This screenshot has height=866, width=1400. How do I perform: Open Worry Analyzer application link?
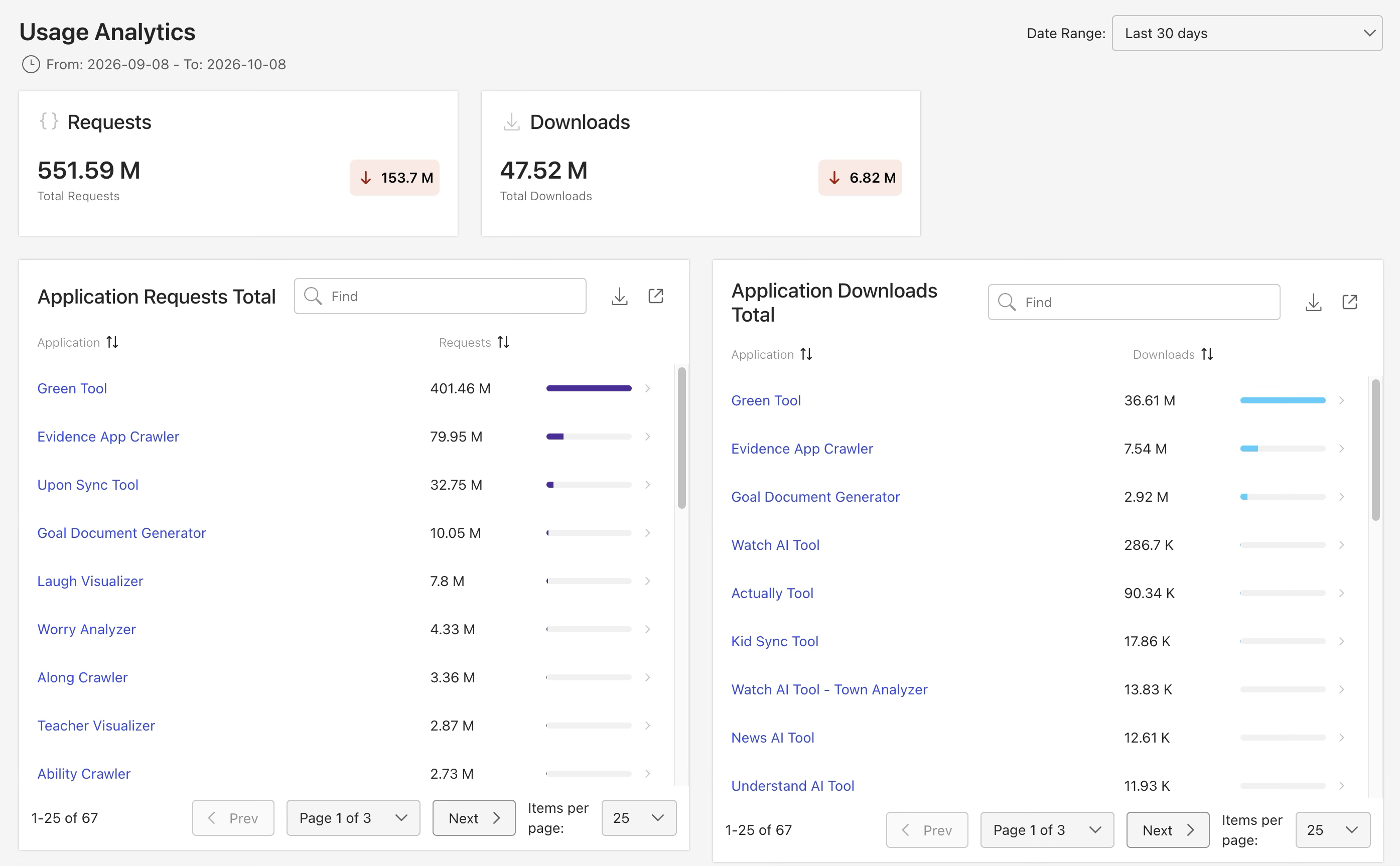click(86, 629)
